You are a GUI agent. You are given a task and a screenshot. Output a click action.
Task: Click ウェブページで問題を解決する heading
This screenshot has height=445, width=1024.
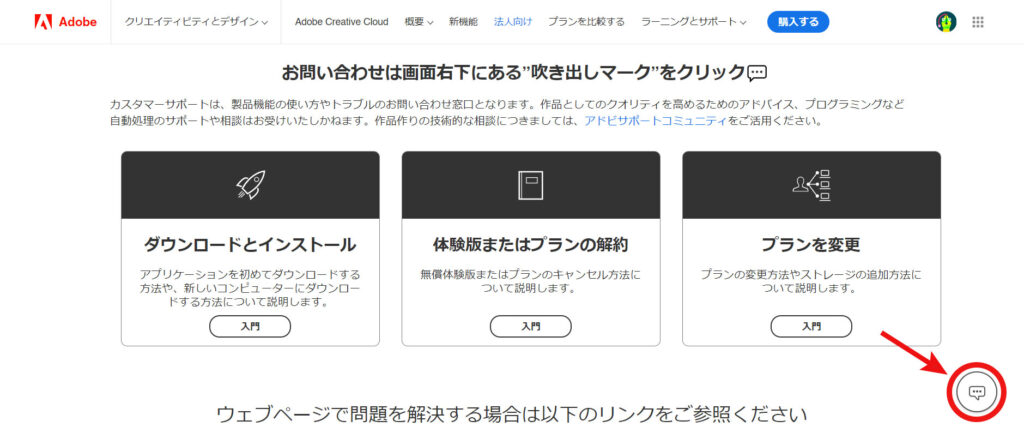511,414
